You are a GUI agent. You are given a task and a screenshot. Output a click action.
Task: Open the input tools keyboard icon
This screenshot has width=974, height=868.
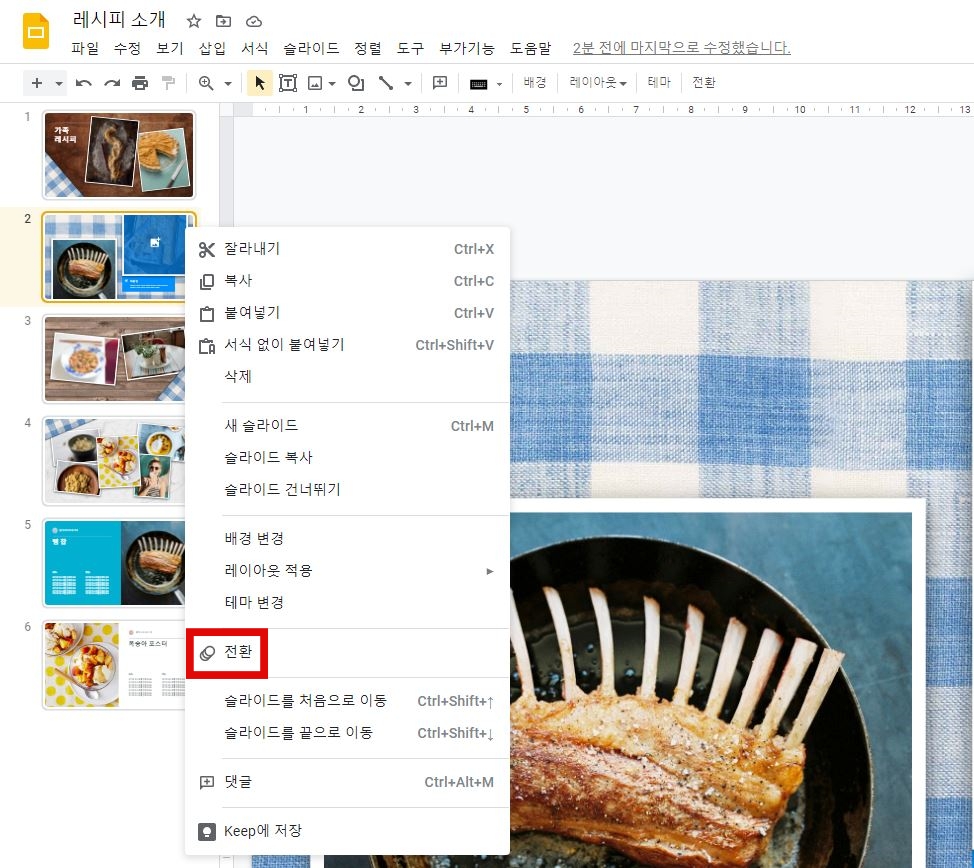click(478, 84)
